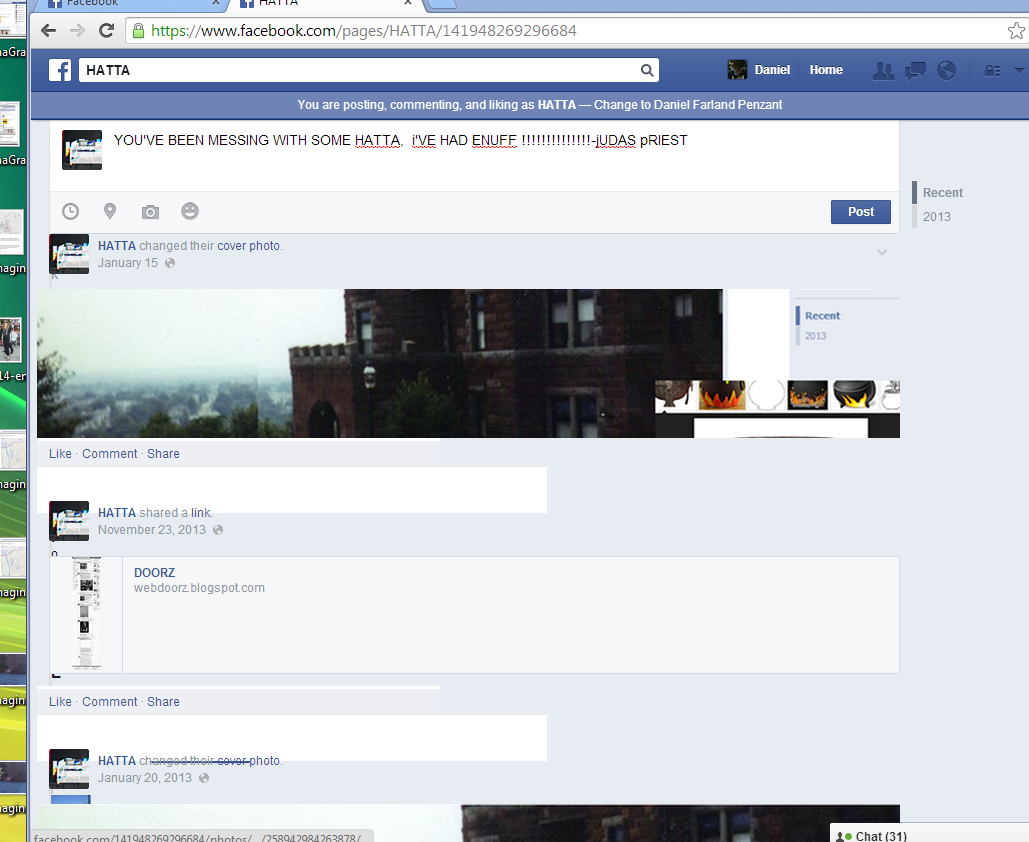Open the globe notifications icon

click(x=946, y=70)
